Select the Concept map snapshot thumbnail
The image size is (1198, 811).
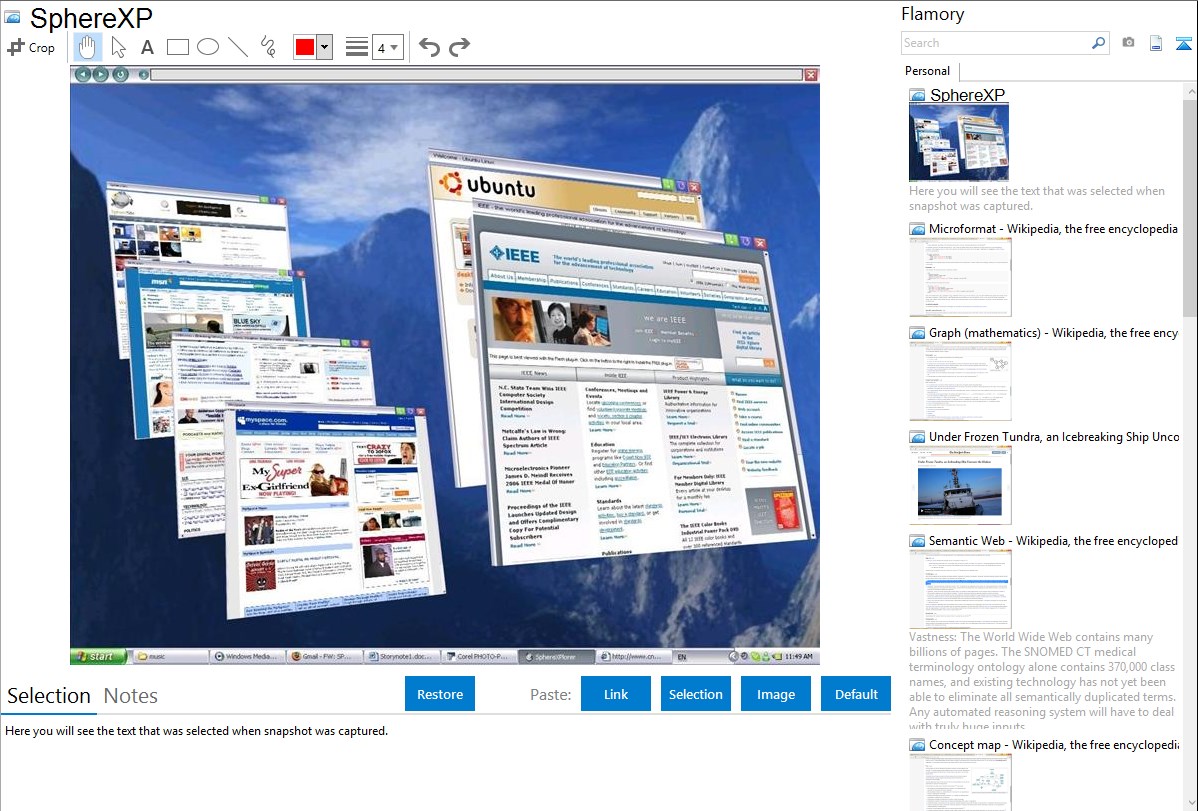point(960,783)
